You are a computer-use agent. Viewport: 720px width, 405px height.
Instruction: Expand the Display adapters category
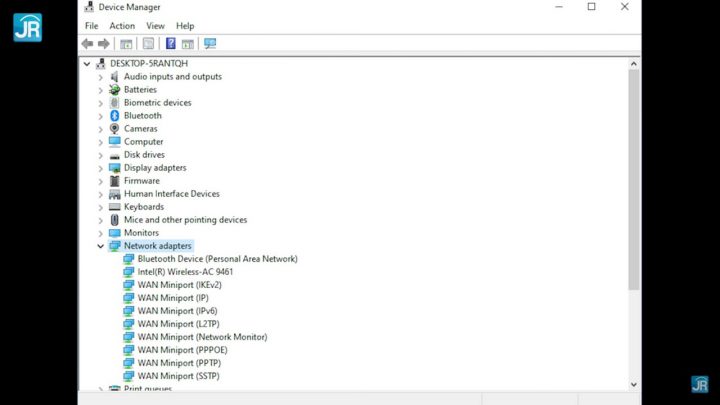coord(100,168)
